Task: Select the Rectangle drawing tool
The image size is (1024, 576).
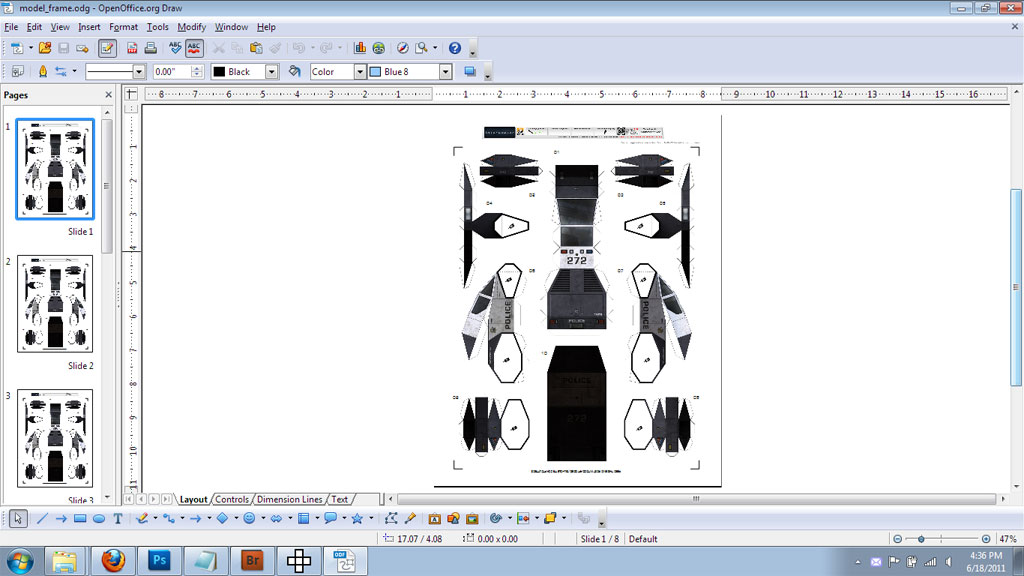Action: click(80, 519)
